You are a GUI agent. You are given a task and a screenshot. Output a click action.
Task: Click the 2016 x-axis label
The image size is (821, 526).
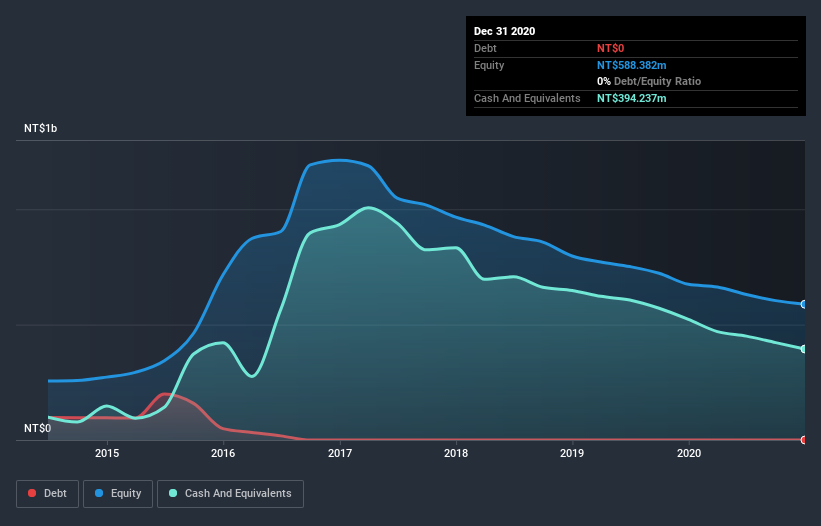point(223,453)
